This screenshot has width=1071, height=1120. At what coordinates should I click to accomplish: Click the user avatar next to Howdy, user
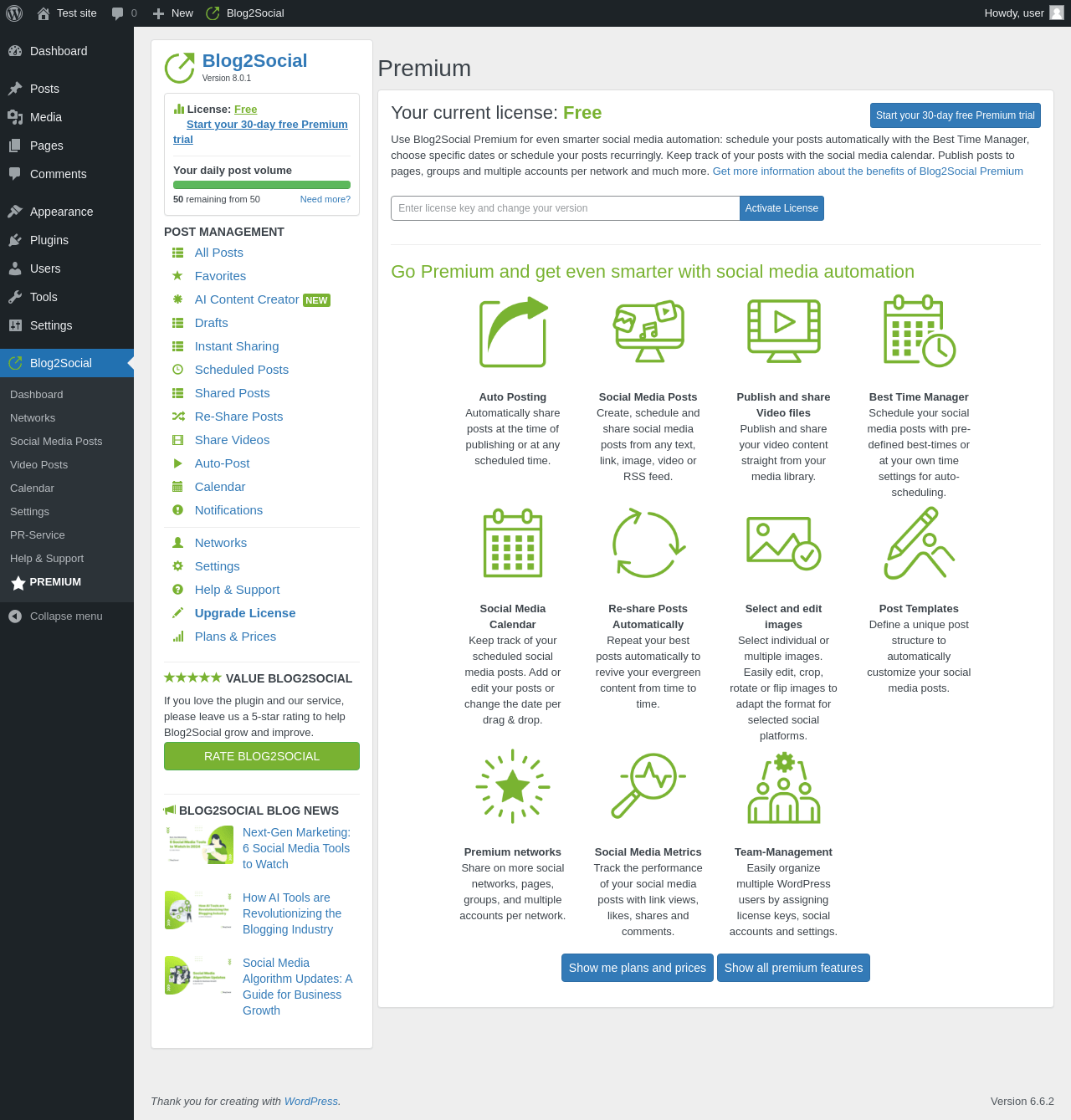[x=1057, y=13]
